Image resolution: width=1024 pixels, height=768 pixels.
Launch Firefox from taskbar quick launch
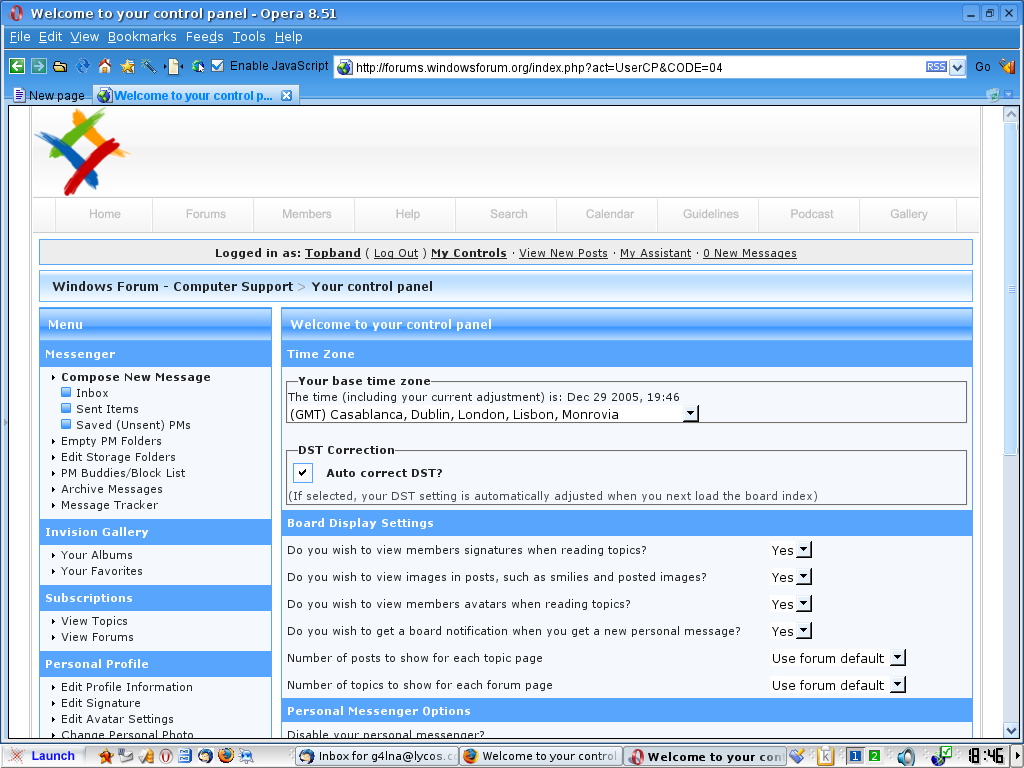[x=225, y=756]
